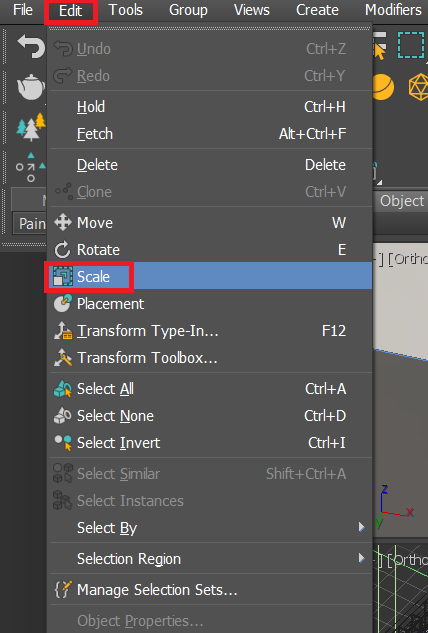
Task: Click the Object tab label
Action: point(402,201)
